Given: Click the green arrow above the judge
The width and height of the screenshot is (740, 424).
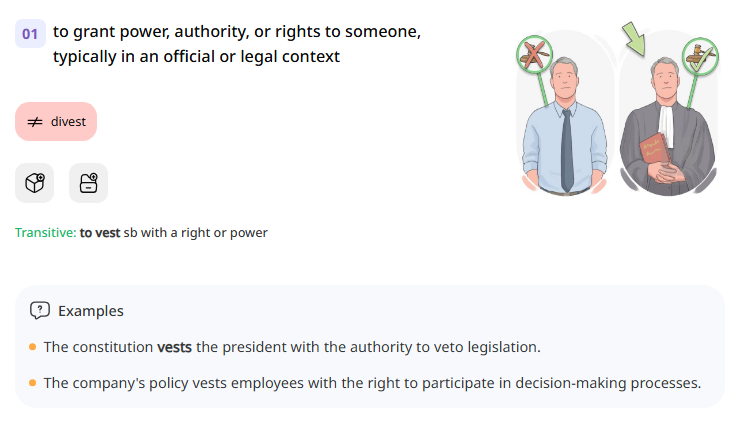Looking at the screenshot, I should (x=634, y=38).
